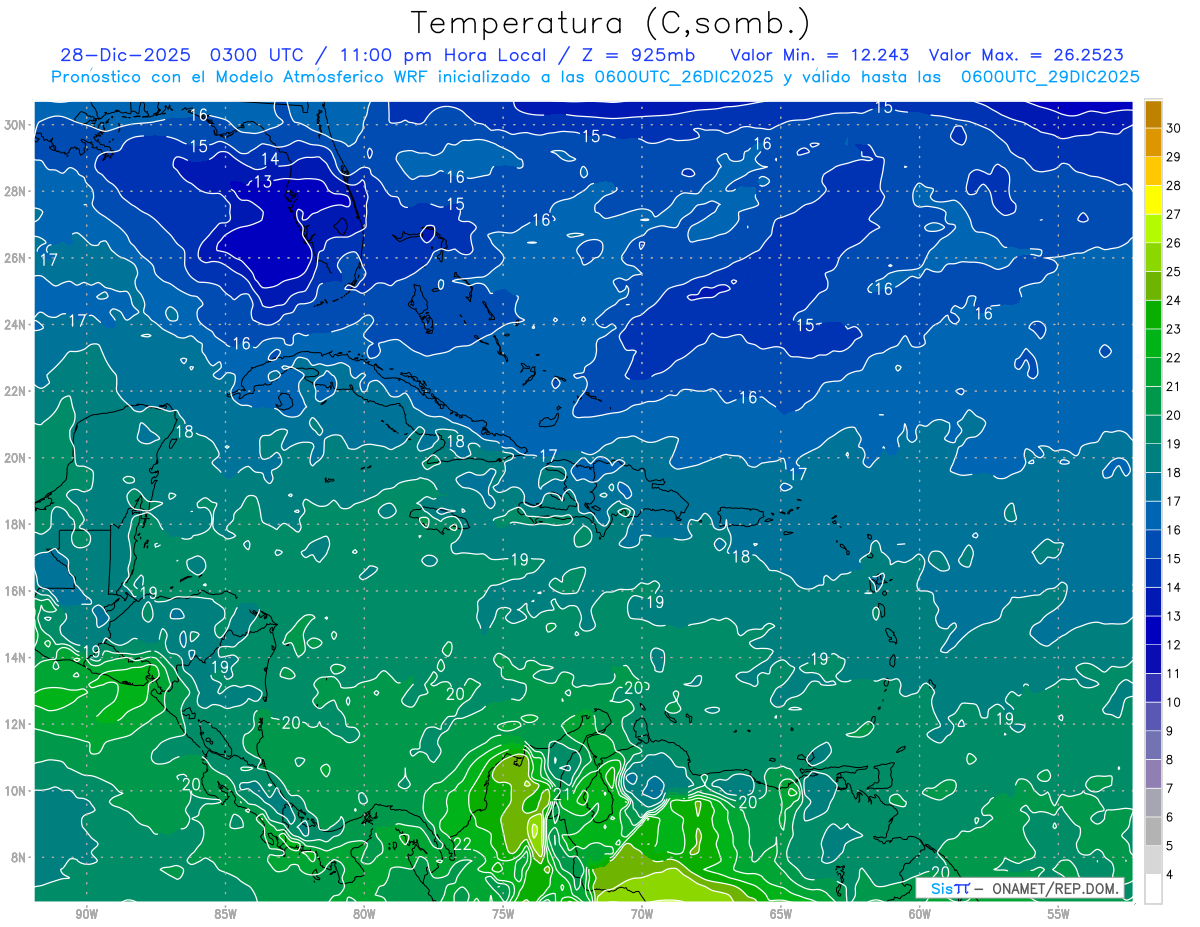Click the "0600UTC_29DIC2025" valid-until time
This screenshot has width=1200, height=927.
pyautogui.click(x=1050, y=77)
